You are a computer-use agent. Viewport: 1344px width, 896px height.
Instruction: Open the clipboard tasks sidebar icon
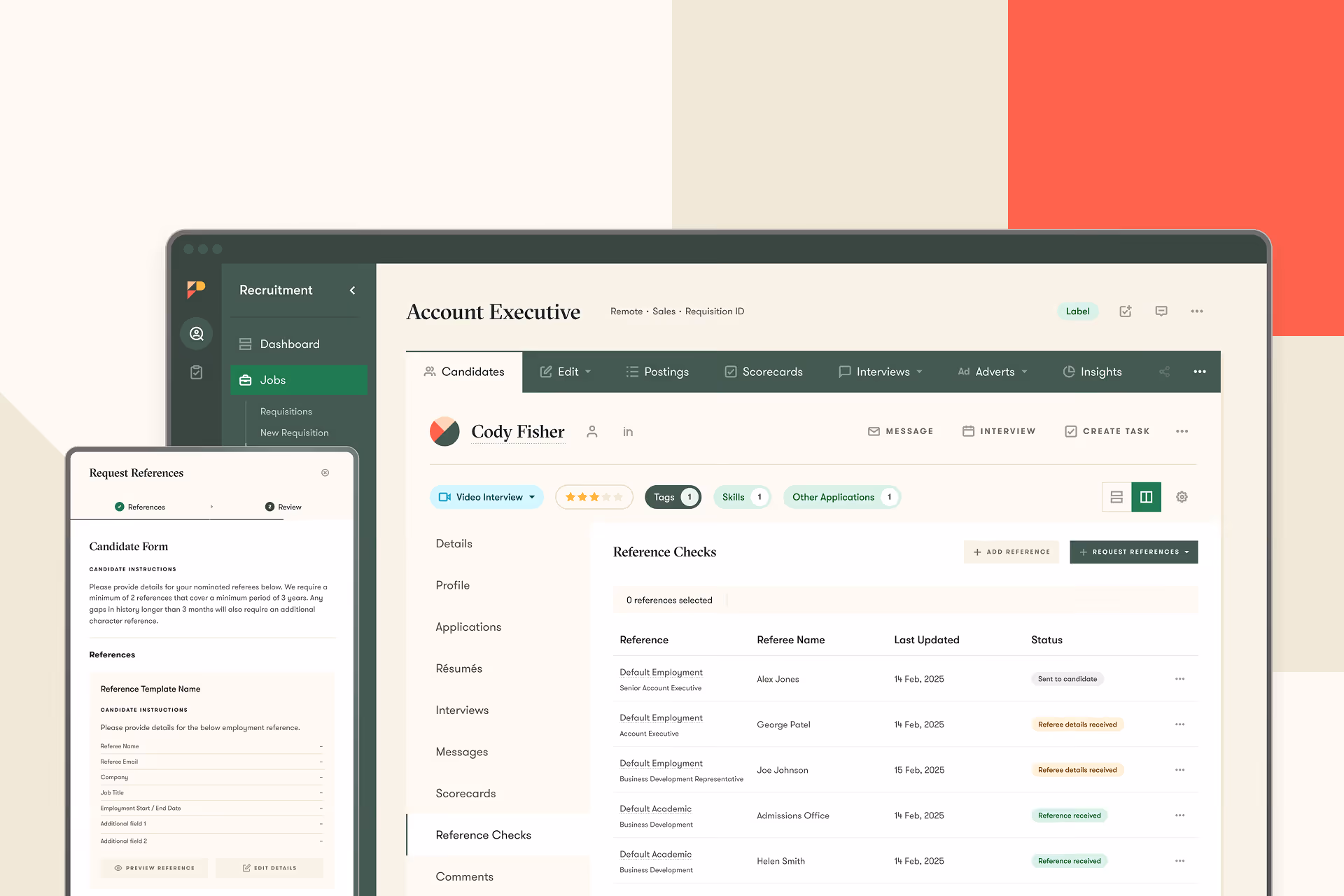click(197, 372)
